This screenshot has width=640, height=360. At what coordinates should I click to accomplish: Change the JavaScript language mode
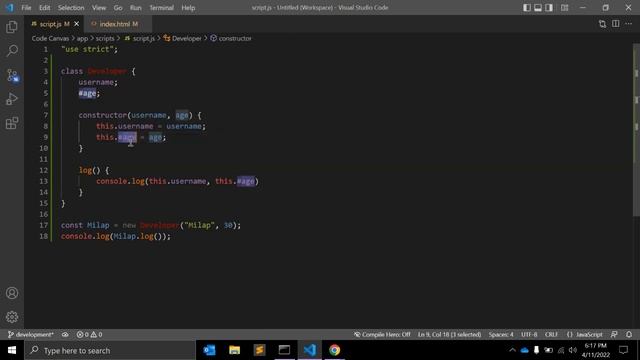tap(584, 334)
